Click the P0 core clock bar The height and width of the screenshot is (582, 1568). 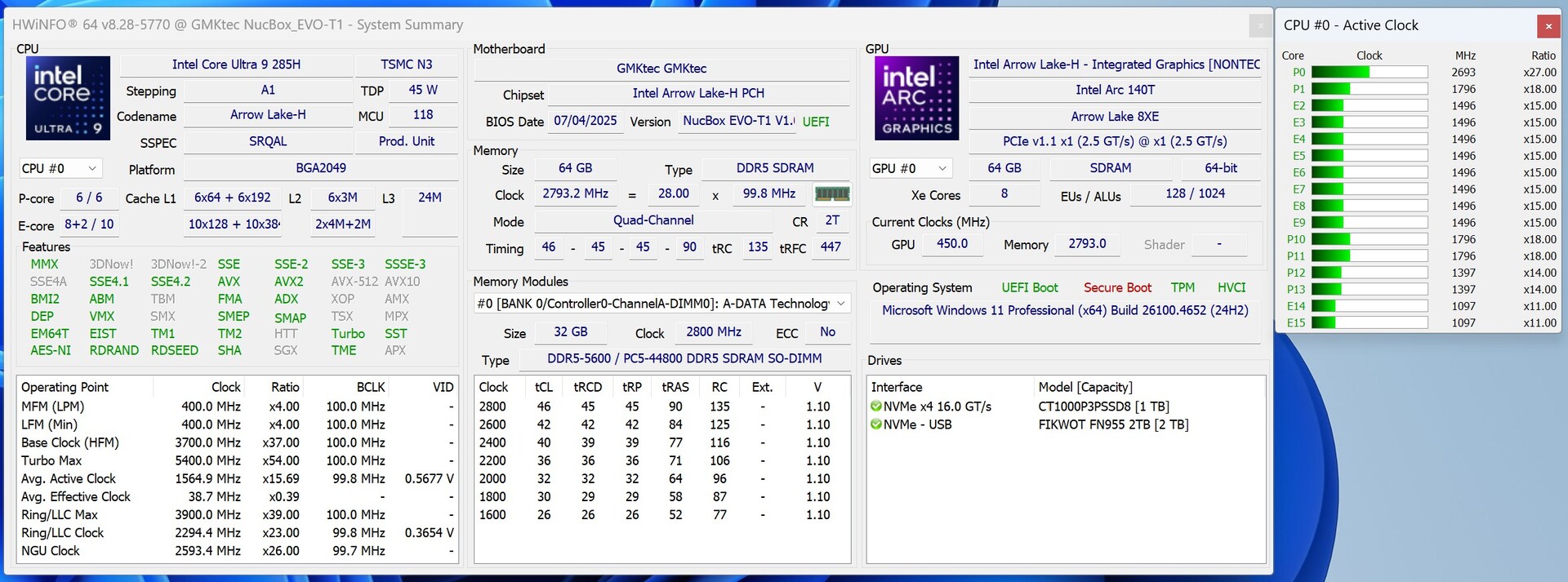coord(1370,73)
